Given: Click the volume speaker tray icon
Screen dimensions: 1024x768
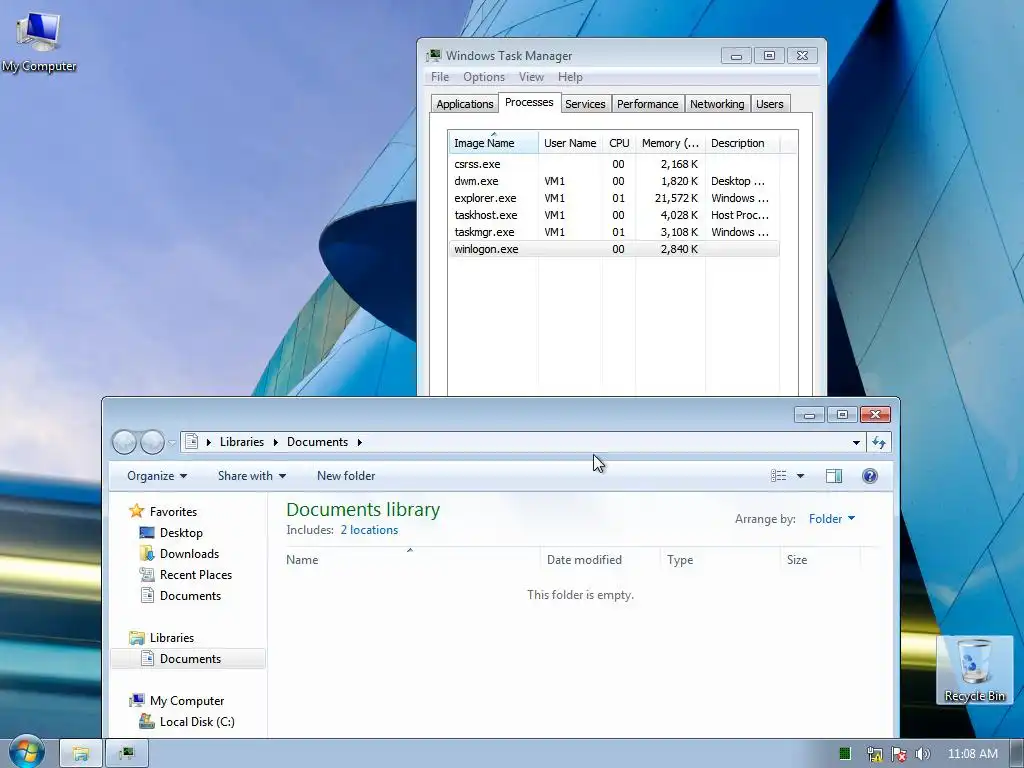Looking at the screenshot, I should coord(923,754).
